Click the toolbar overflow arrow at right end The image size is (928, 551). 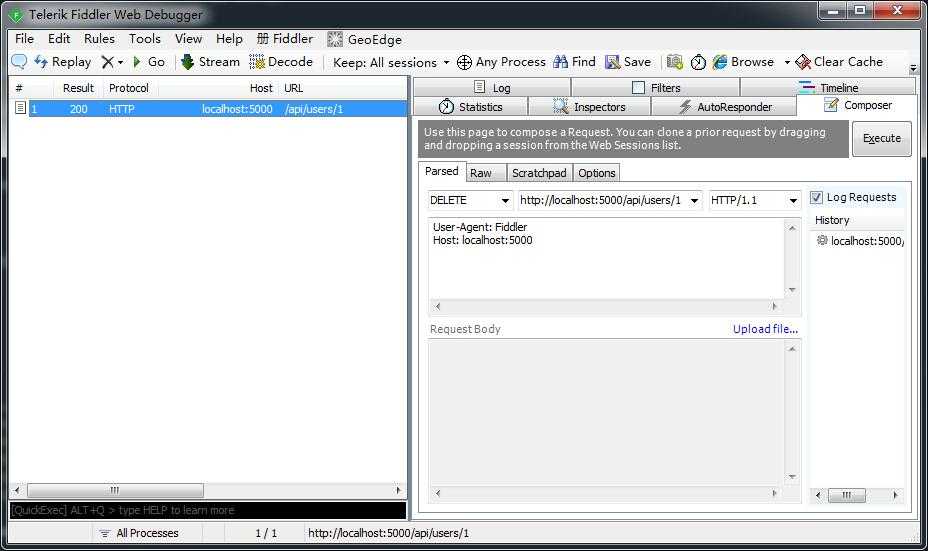pos(913,68)
